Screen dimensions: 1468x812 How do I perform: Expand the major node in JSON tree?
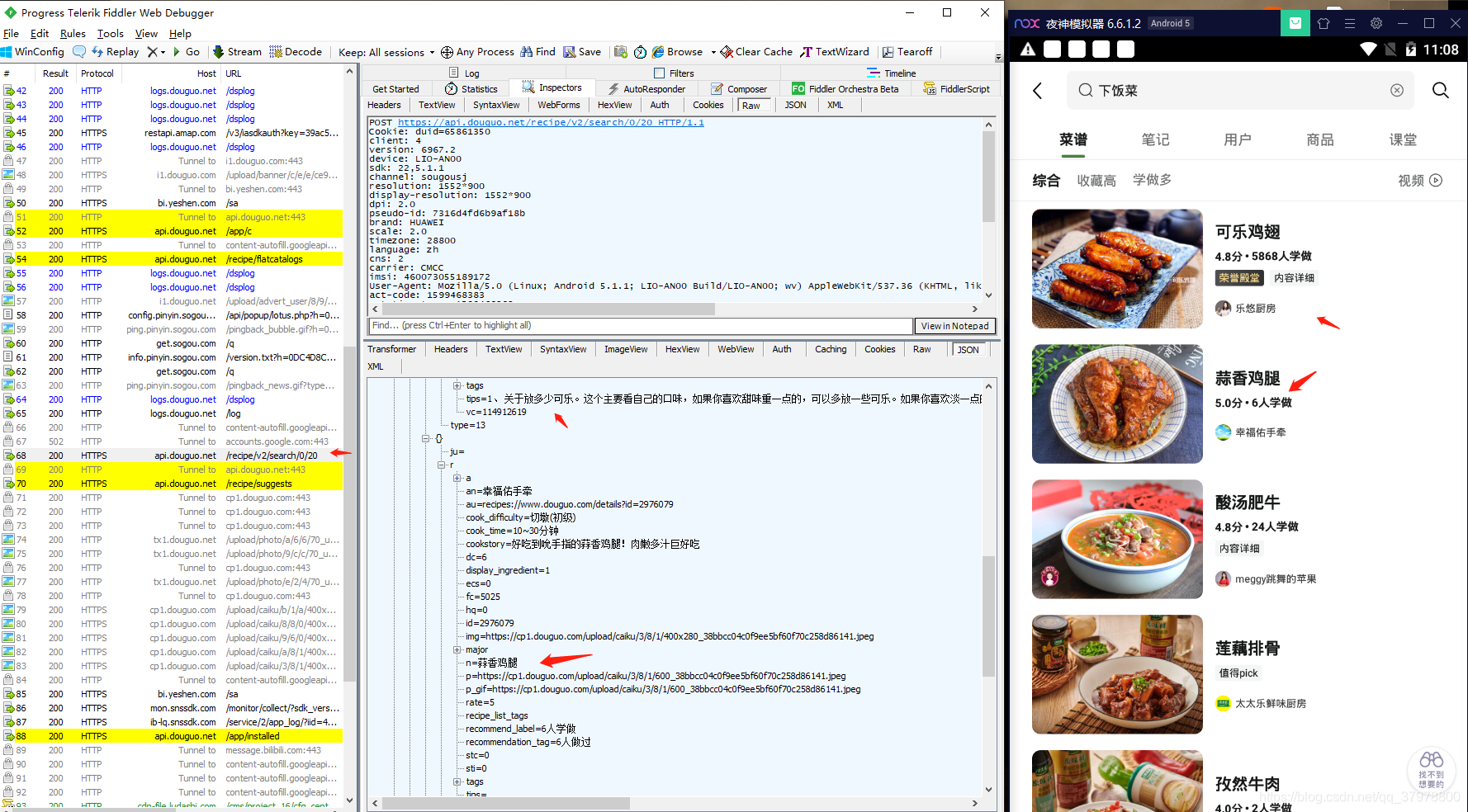point(457,649)
